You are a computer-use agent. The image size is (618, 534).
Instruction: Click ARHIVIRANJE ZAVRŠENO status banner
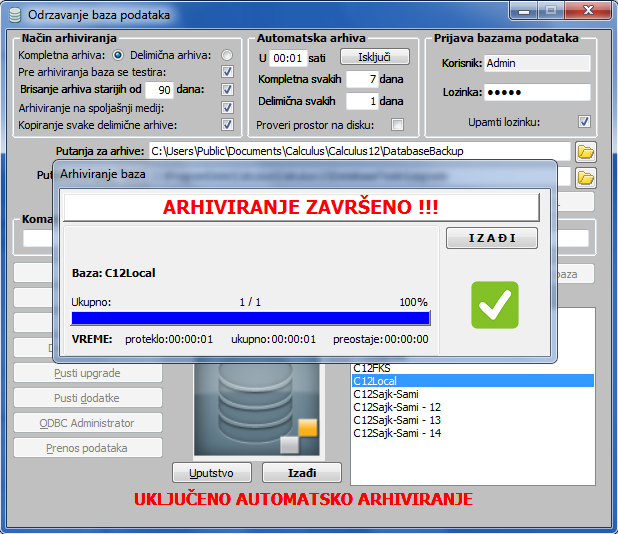coord(301,207)
